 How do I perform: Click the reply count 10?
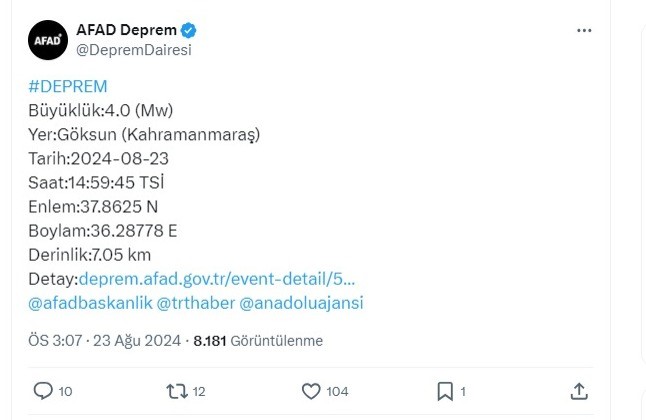tap(65, 392)
